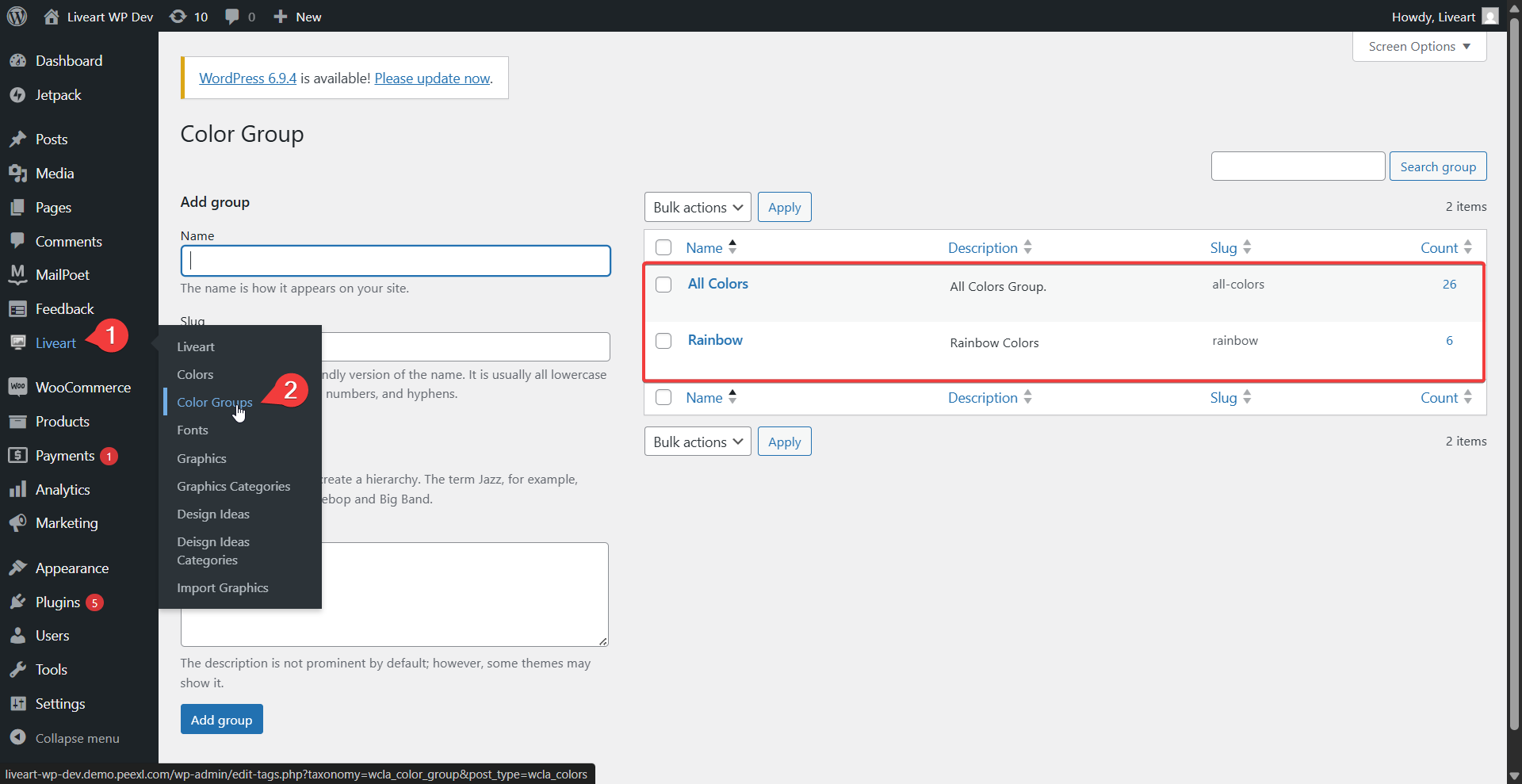Screen dimensions: 1522x784
Task: Check the Rainbow row checkbox
Action: click(663, 341)
